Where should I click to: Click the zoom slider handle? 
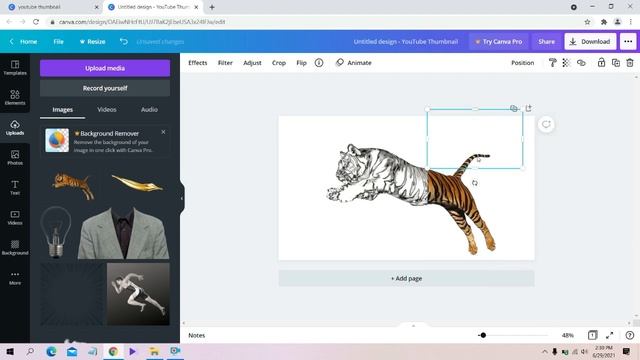tap(483, 335)
